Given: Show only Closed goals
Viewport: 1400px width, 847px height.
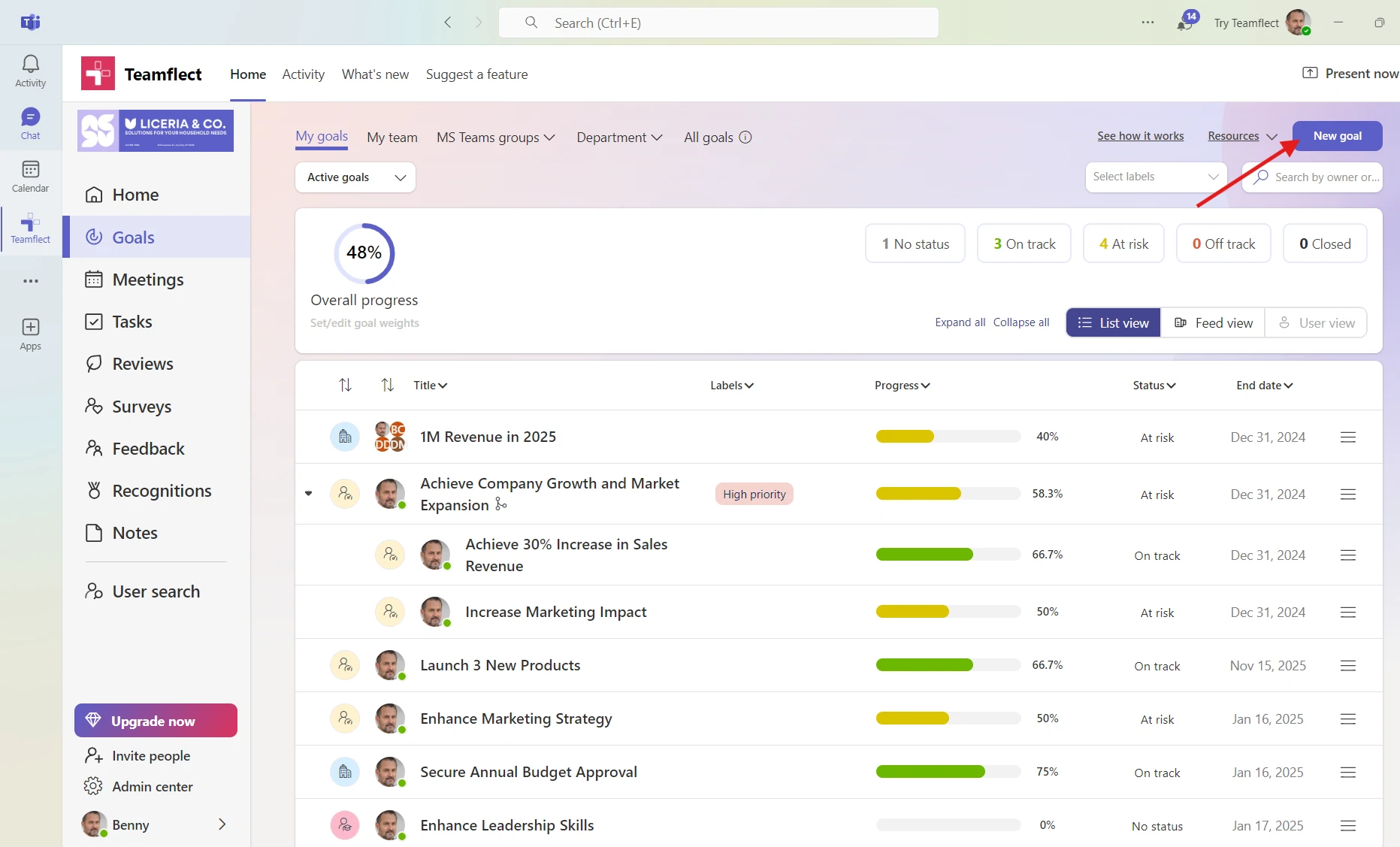Looking at the screenshot, I should 1325,243.
